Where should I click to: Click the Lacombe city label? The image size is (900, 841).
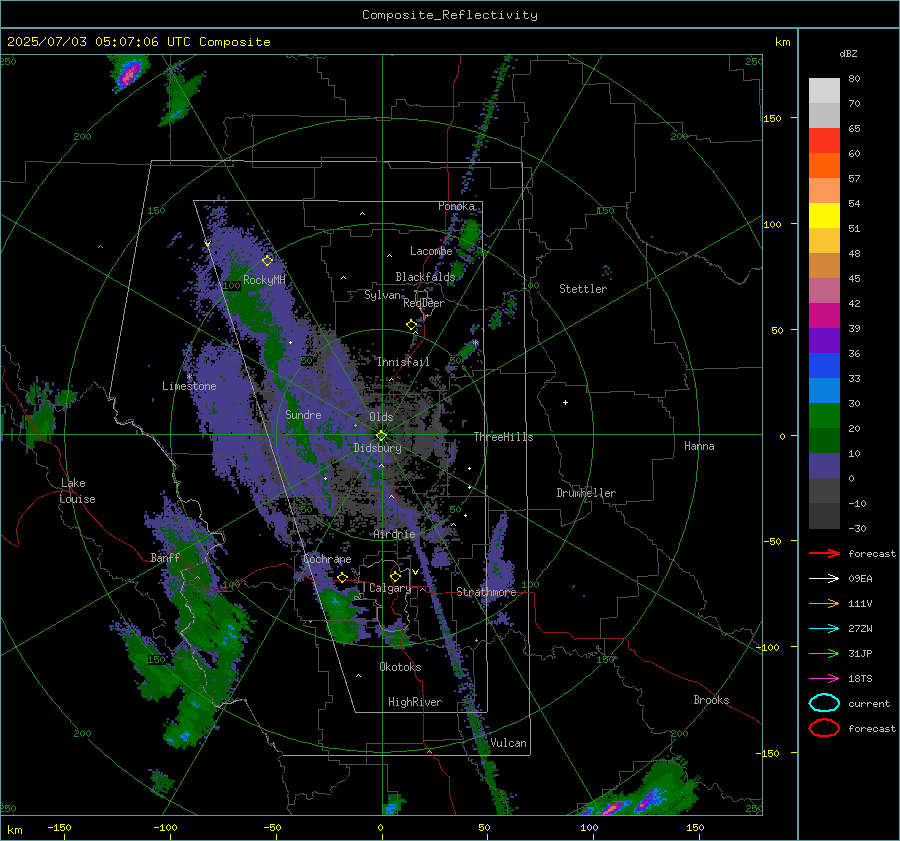[431, 251]
